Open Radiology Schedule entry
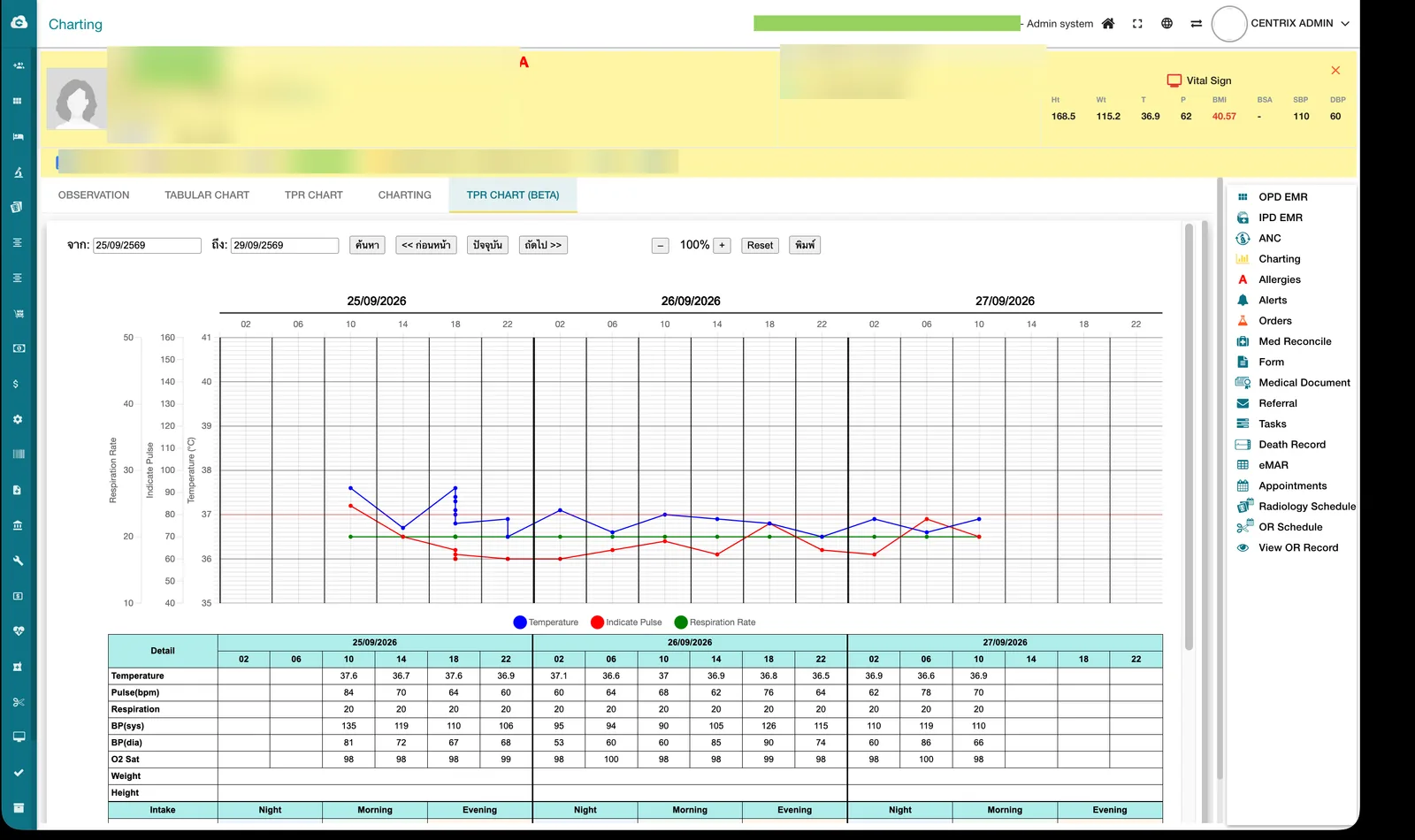Image resolution: width=1415 pixels, height=840 pixels. (1306, 507)
